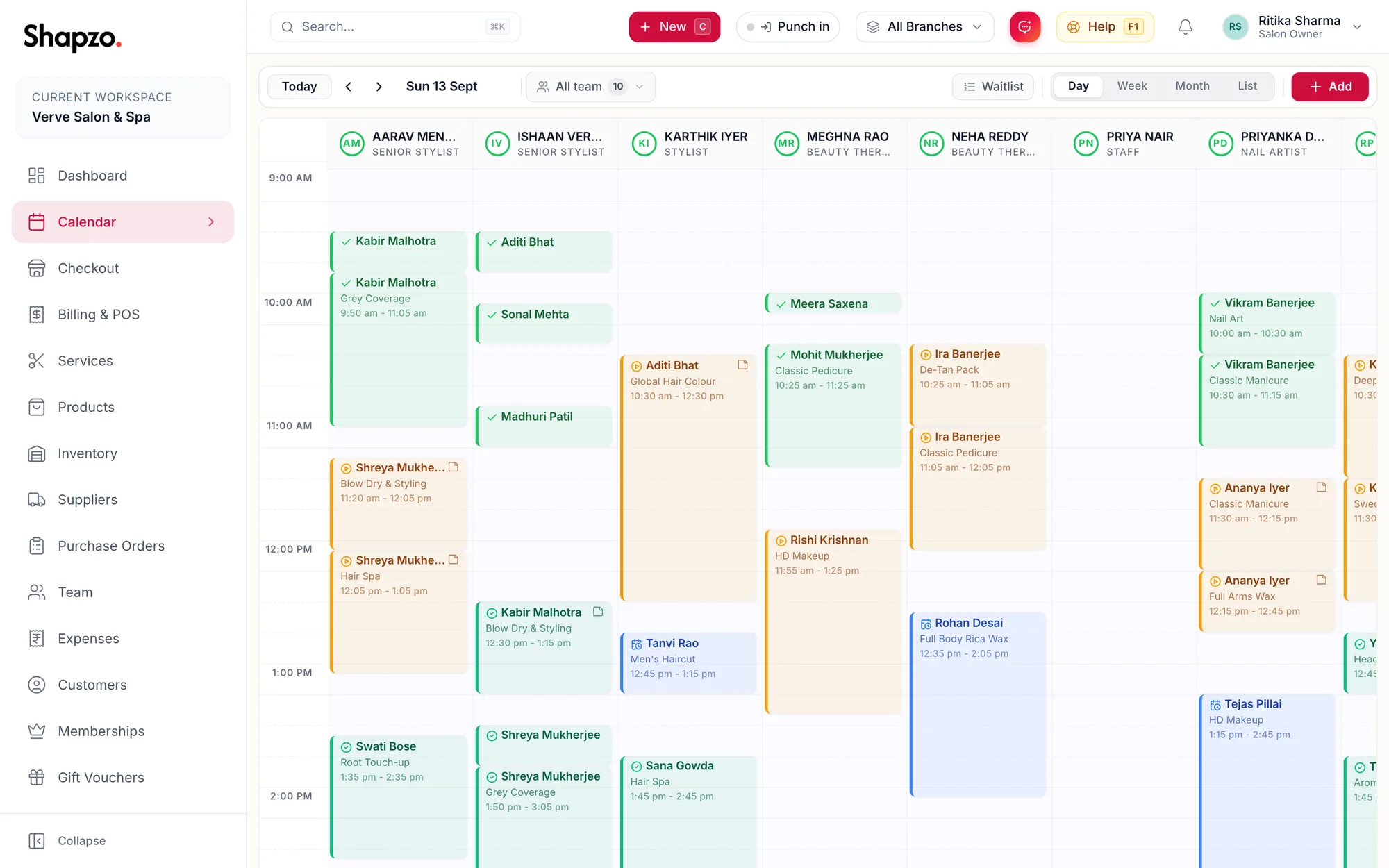This screenshot has width=1389, height=868.
Task: Click the Purchase Orders clipboard icon
Action: tap(36, 546)
